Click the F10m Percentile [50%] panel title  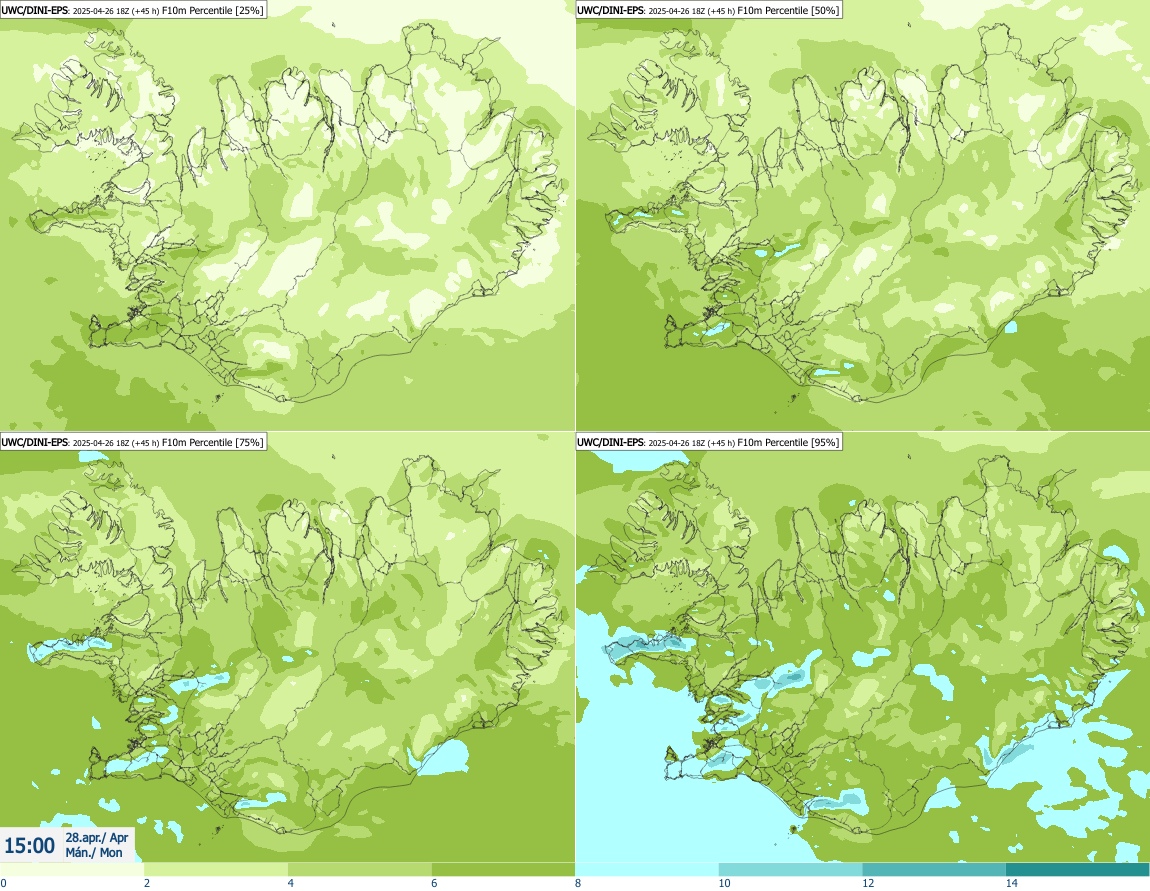[708, 10]
